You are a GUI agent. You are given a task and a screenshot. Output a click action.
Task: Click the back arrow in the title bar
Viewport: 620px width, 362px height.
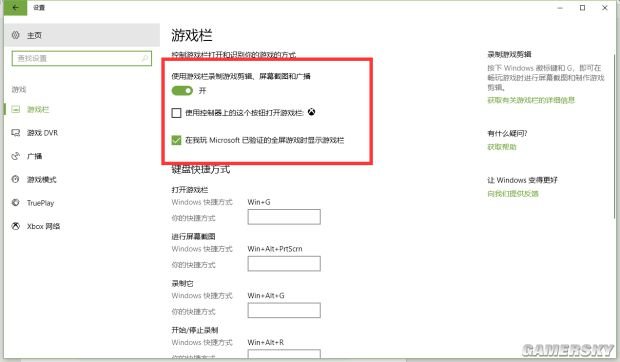(x=15, y=8)
